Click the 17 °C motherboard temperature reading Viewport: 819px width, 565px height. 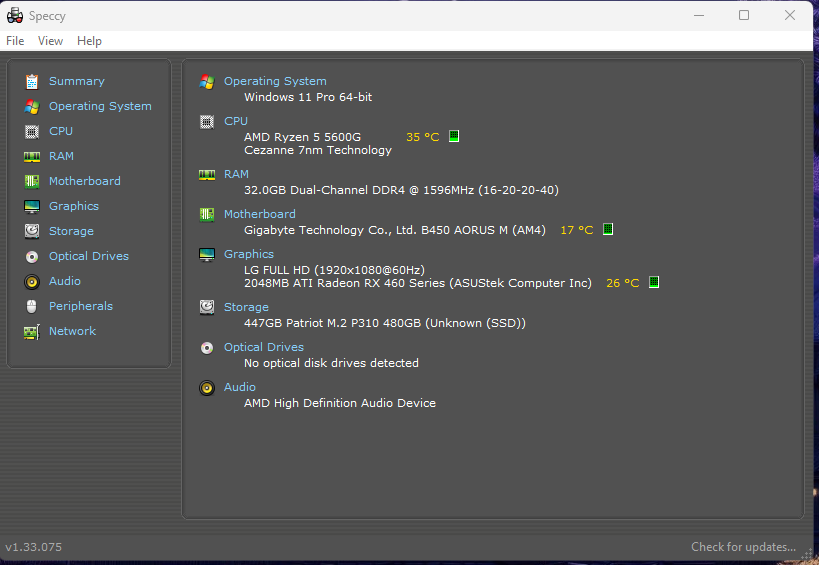click(577, 230)
